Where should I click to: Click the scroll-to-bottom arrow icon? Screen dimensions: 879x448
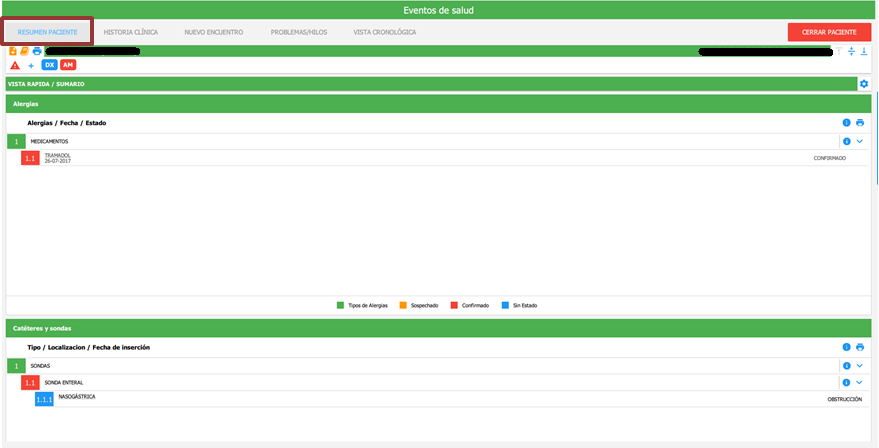click(x=864, y=51)
